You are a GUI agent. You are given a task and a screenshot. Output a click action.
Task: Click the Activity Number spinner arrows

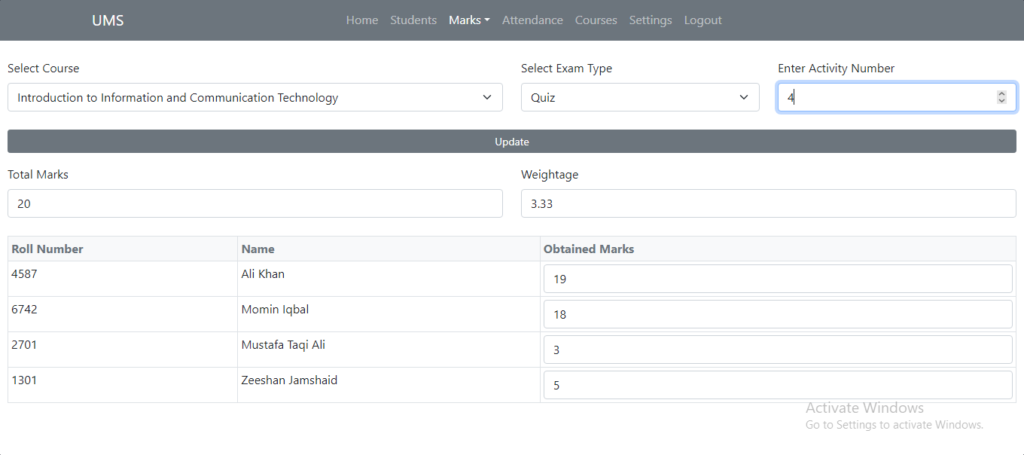1001,97
